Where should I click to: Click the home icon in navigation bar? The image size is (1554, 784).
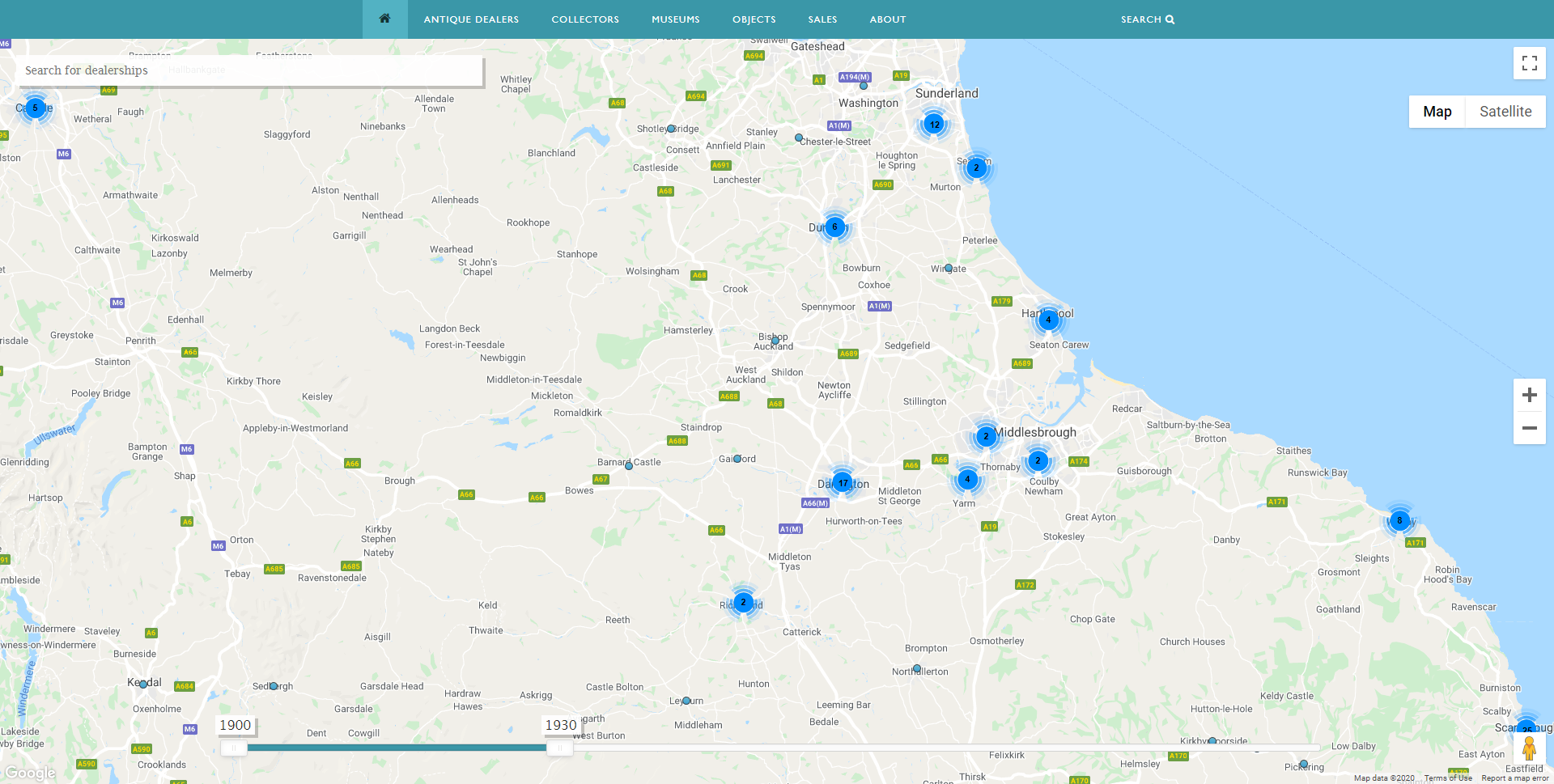coord(384,19)
